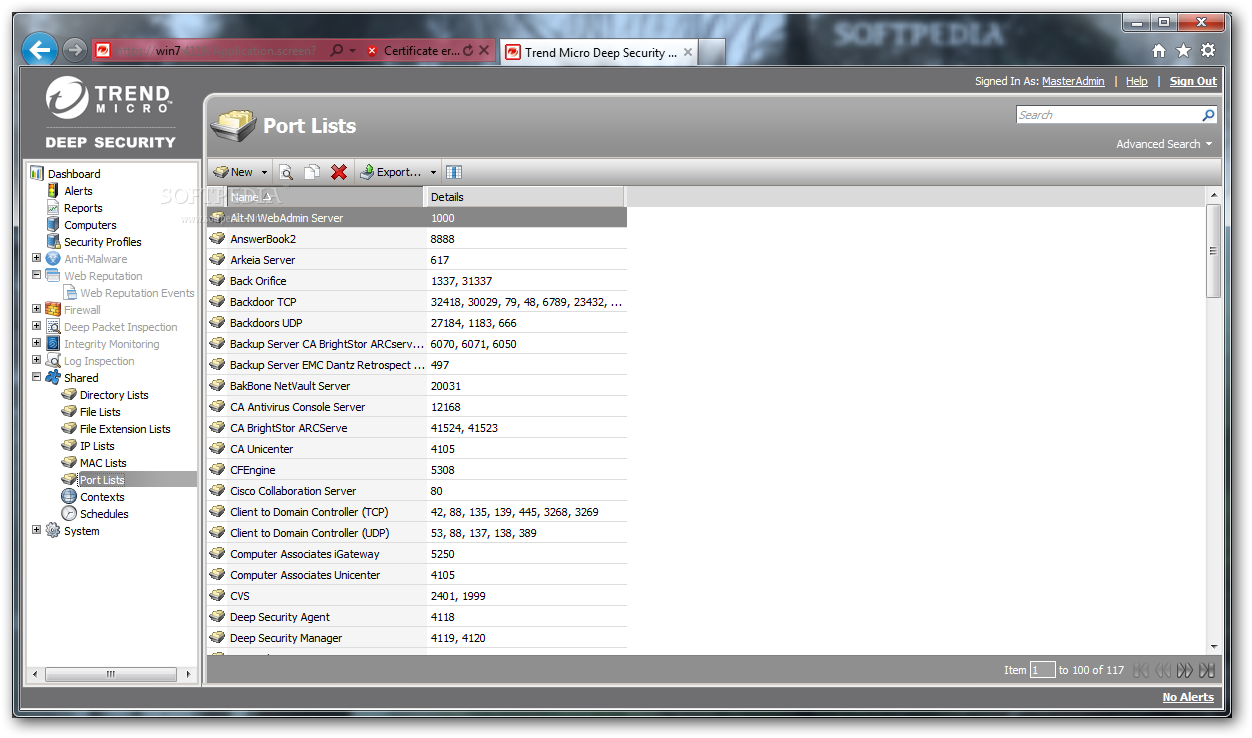Expand the Deep Packet Inspection node

pos(37,326)
